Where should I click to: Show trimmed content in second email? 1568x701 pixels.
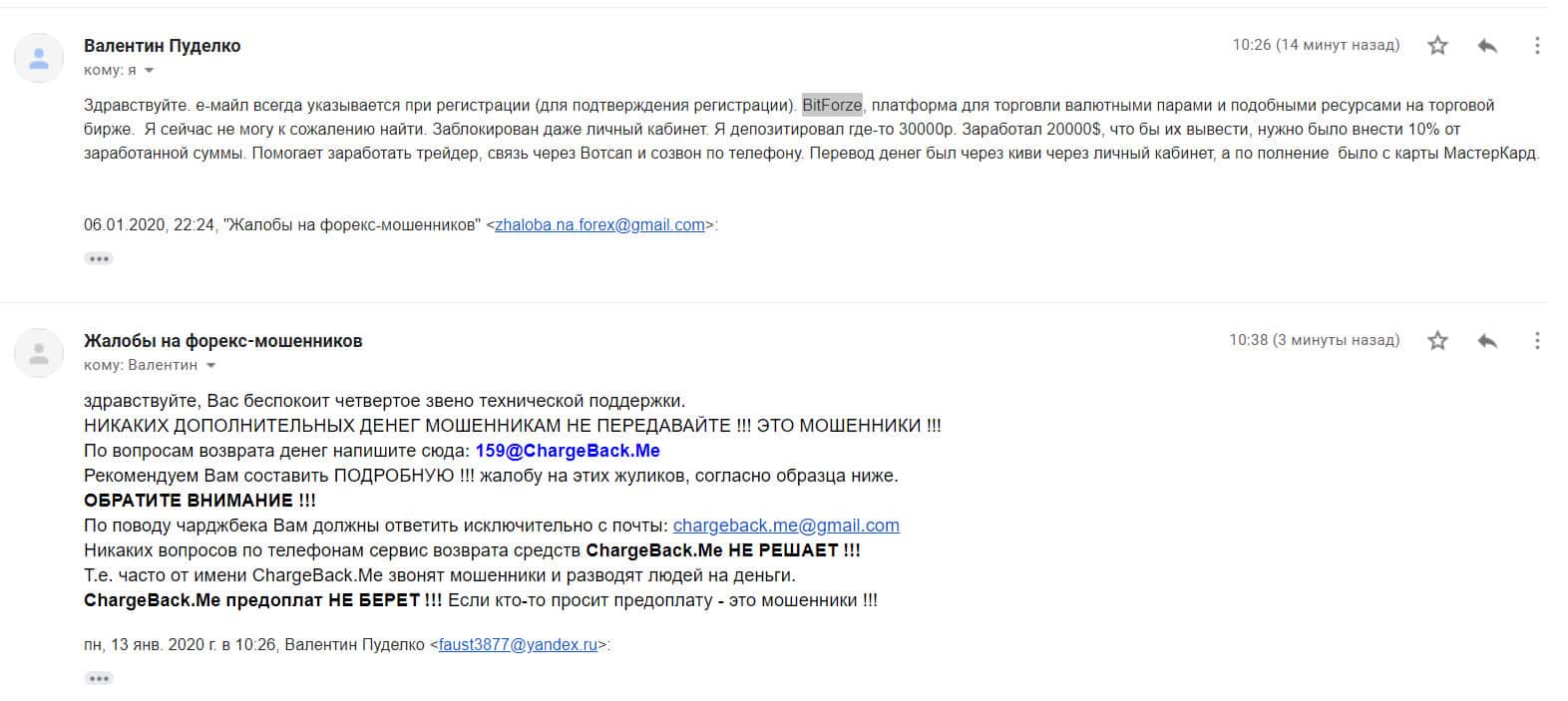(99, 678)
